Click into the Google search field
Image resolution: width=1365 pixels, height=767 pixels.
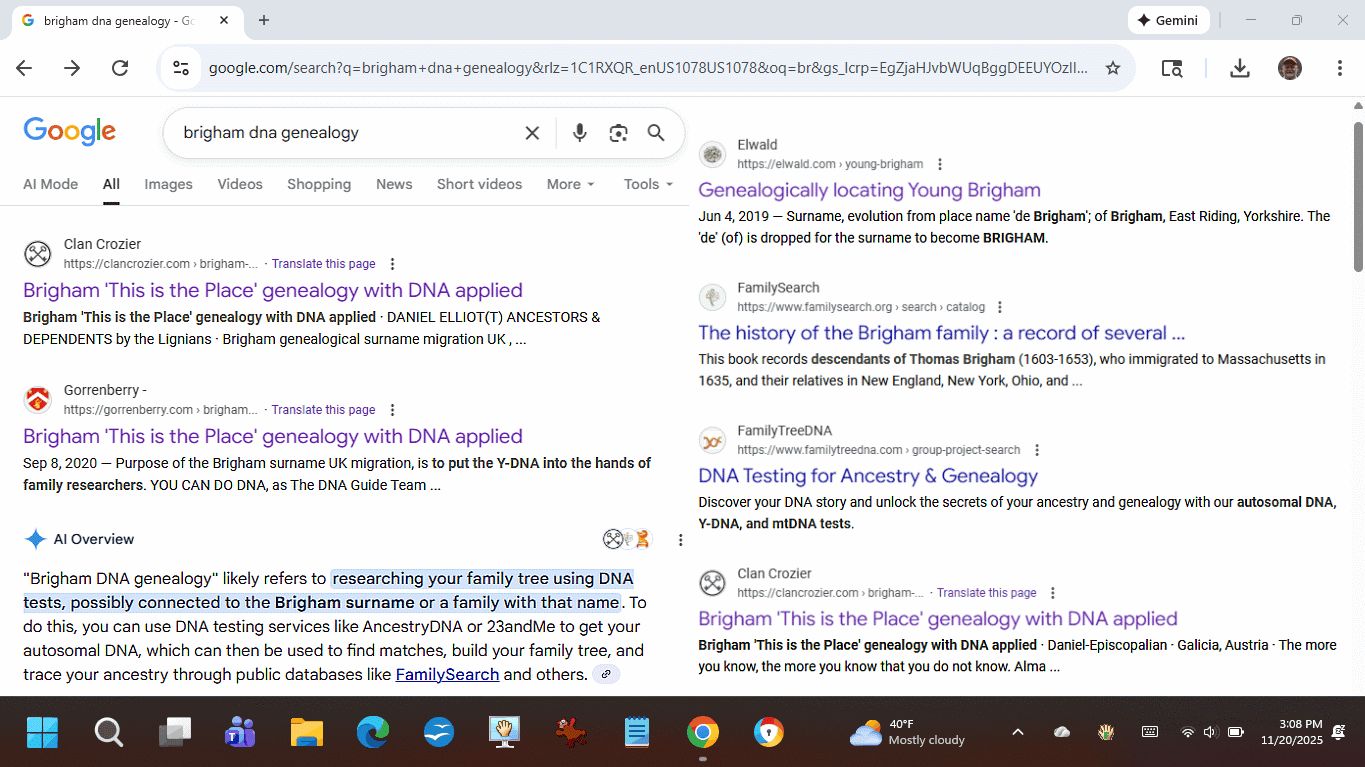pyautogui.click(x=340, y=133)
